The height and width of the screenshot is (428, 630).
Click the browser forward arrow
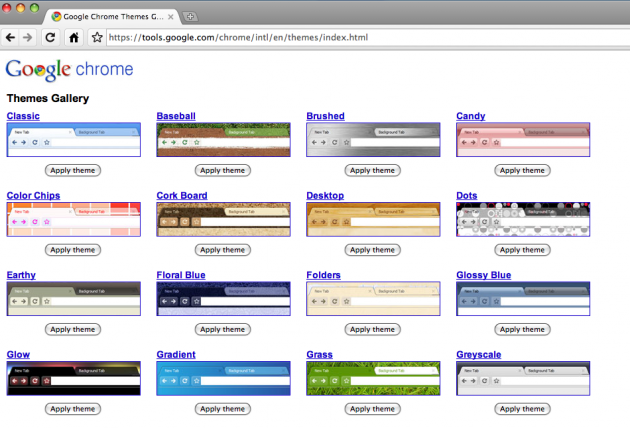click(27, 38)
